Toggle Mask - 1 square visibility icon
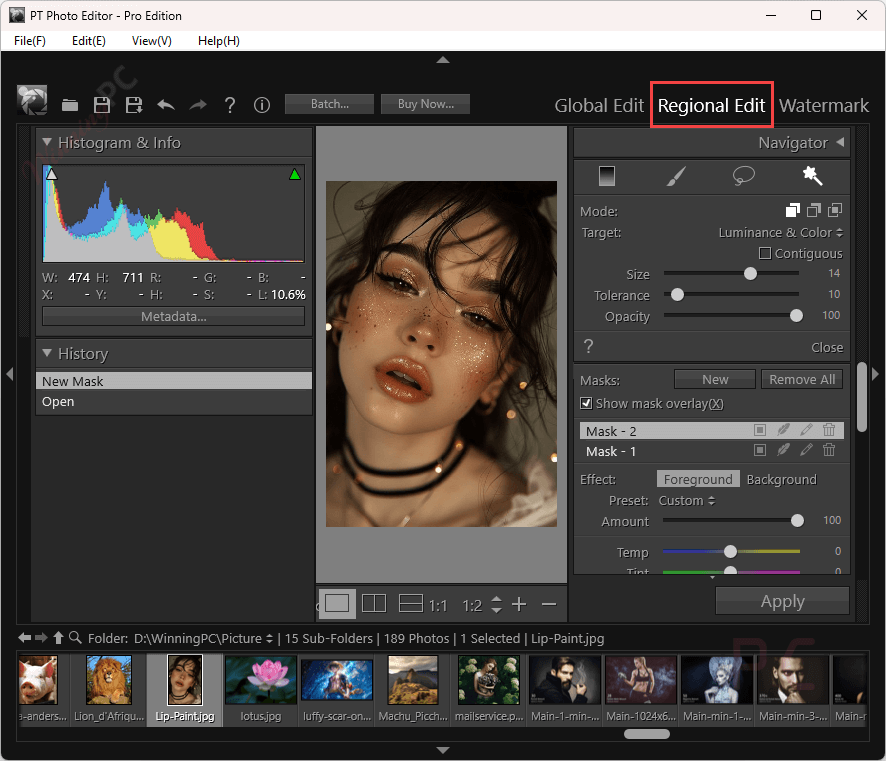886x761 pixels. tap(760, 450)
